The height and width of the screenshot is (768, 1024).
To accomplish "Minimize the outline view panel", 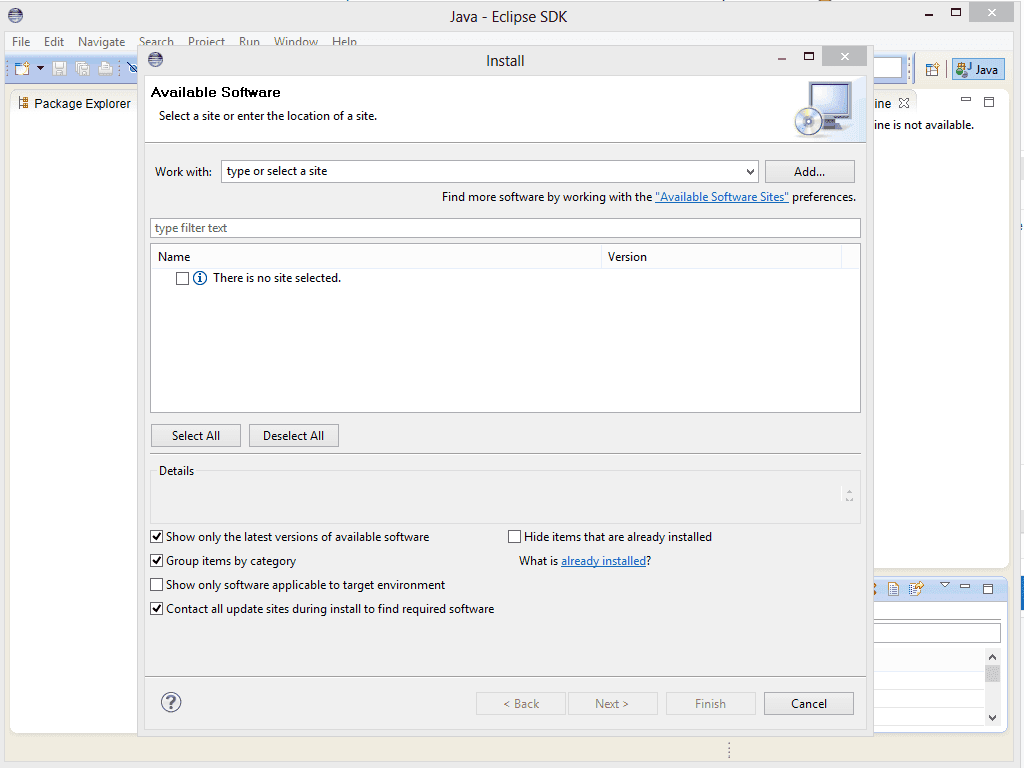I will [966, 100].
